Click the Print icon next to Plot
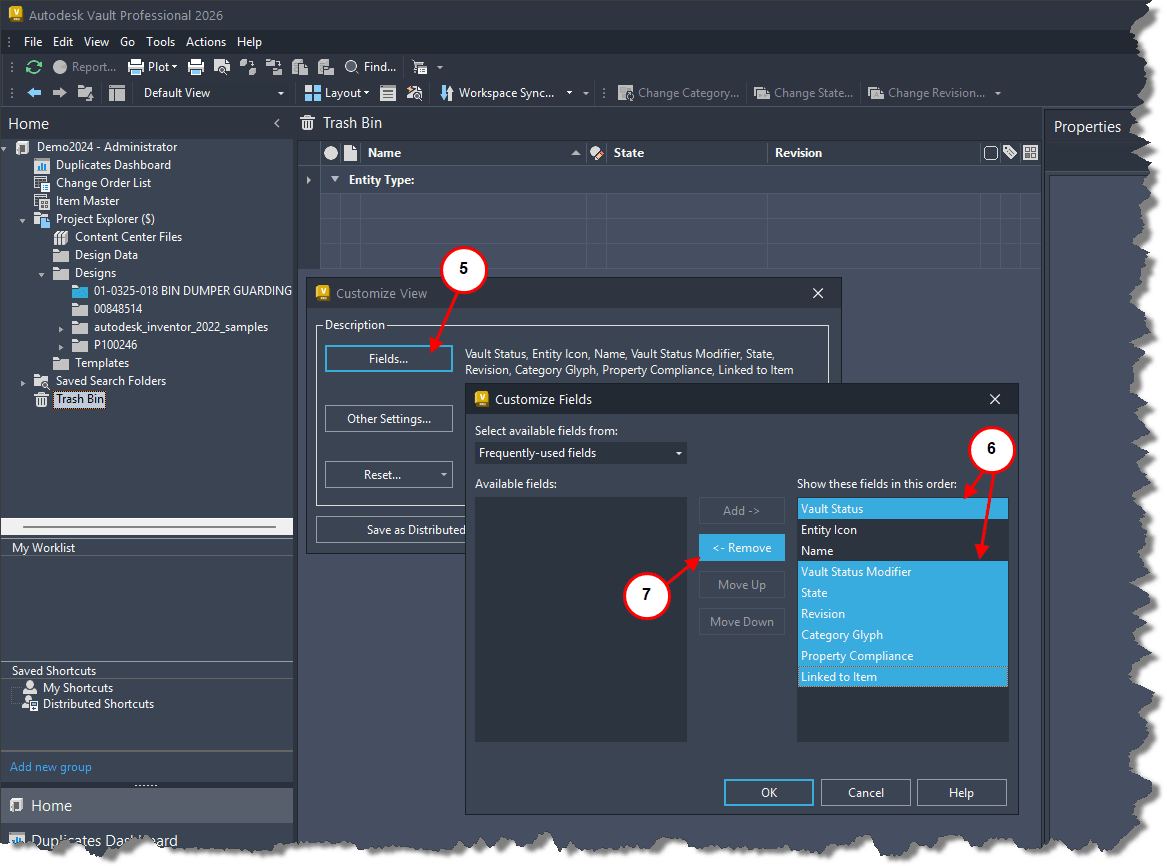The image size is (1167, 866). (196, 67)
